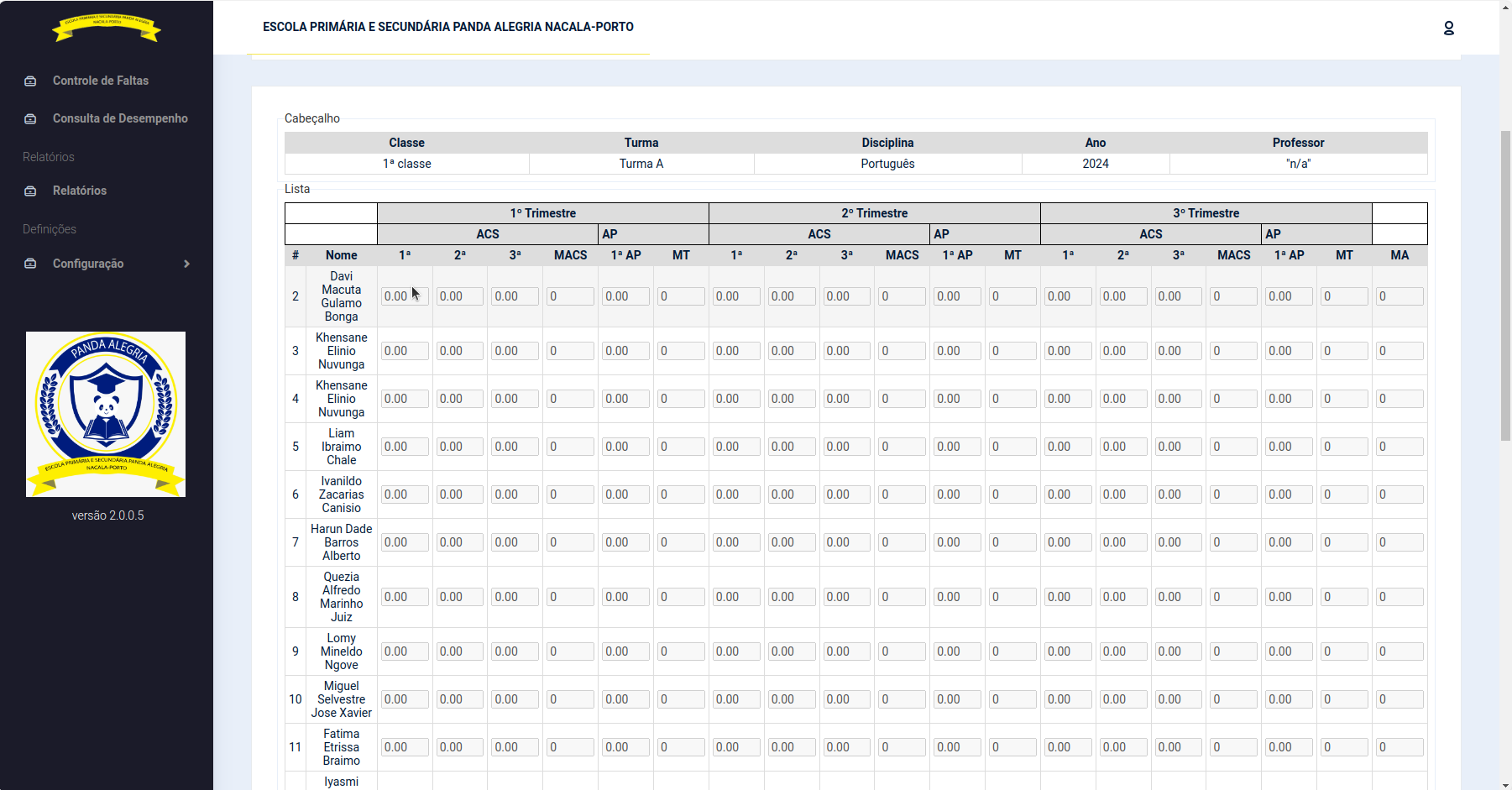Click Khensane row 3 1st trimester 1ª AP field
Viewport: 1512px width, 790px height.
pos(625,351)
